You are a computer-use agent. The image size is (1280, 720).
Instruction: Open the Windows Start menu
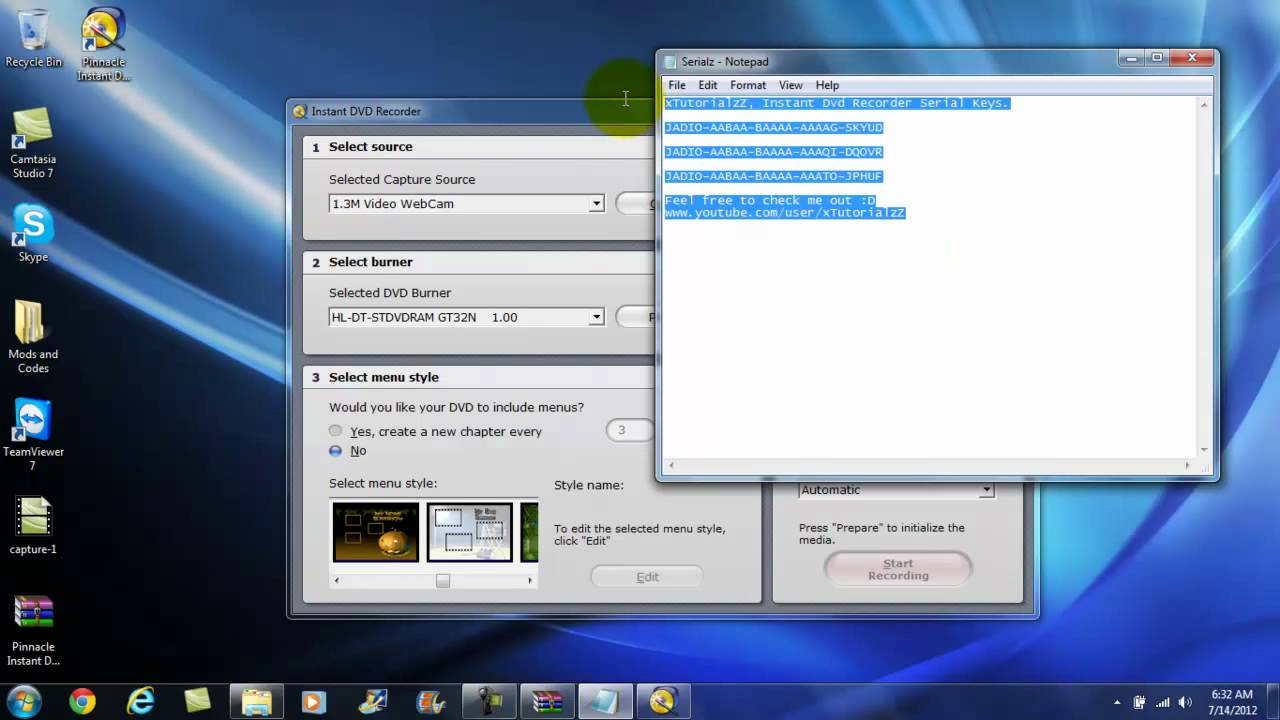[x=24, y=701]
